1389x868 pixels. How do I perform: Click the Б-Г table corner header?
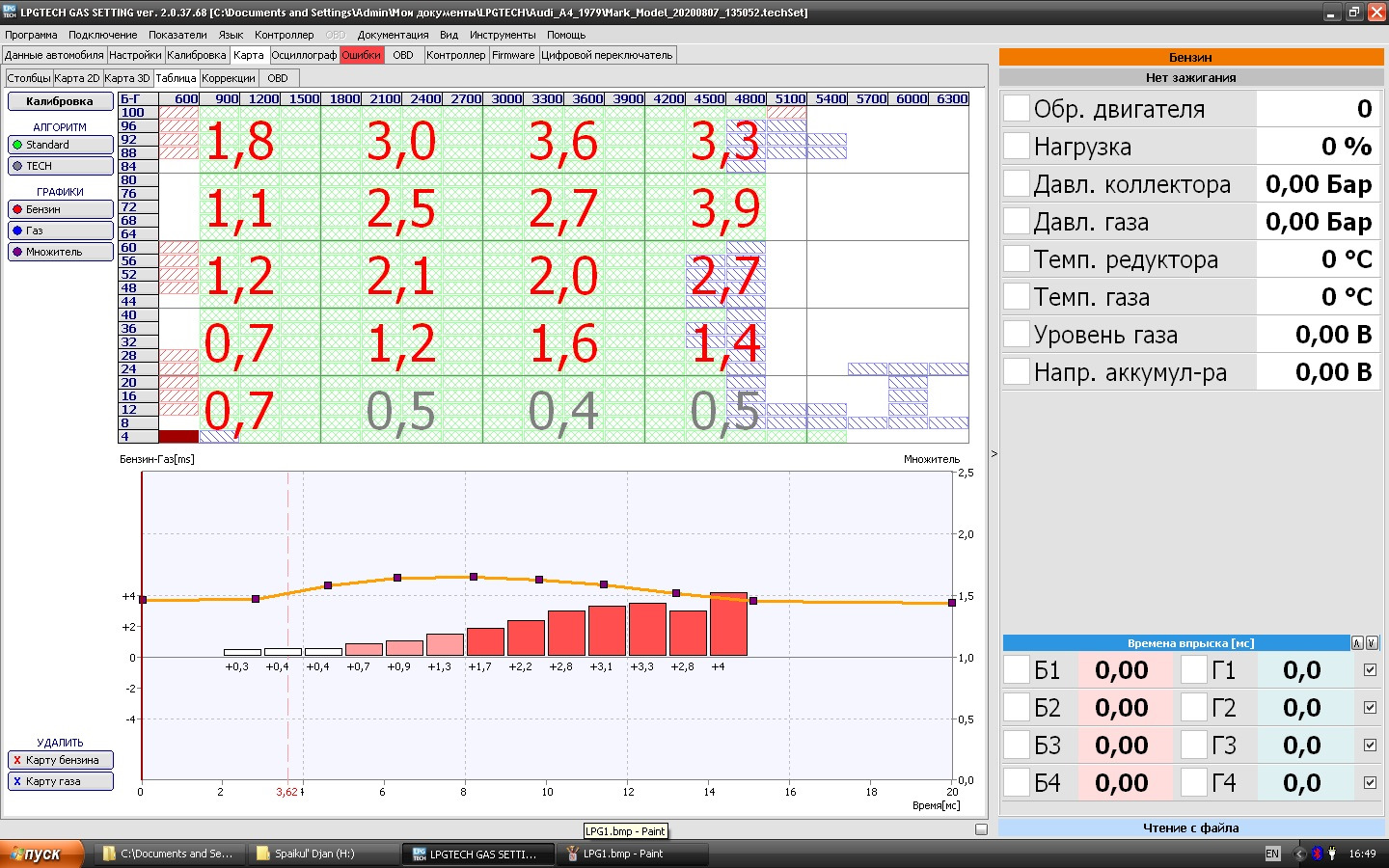138,98
